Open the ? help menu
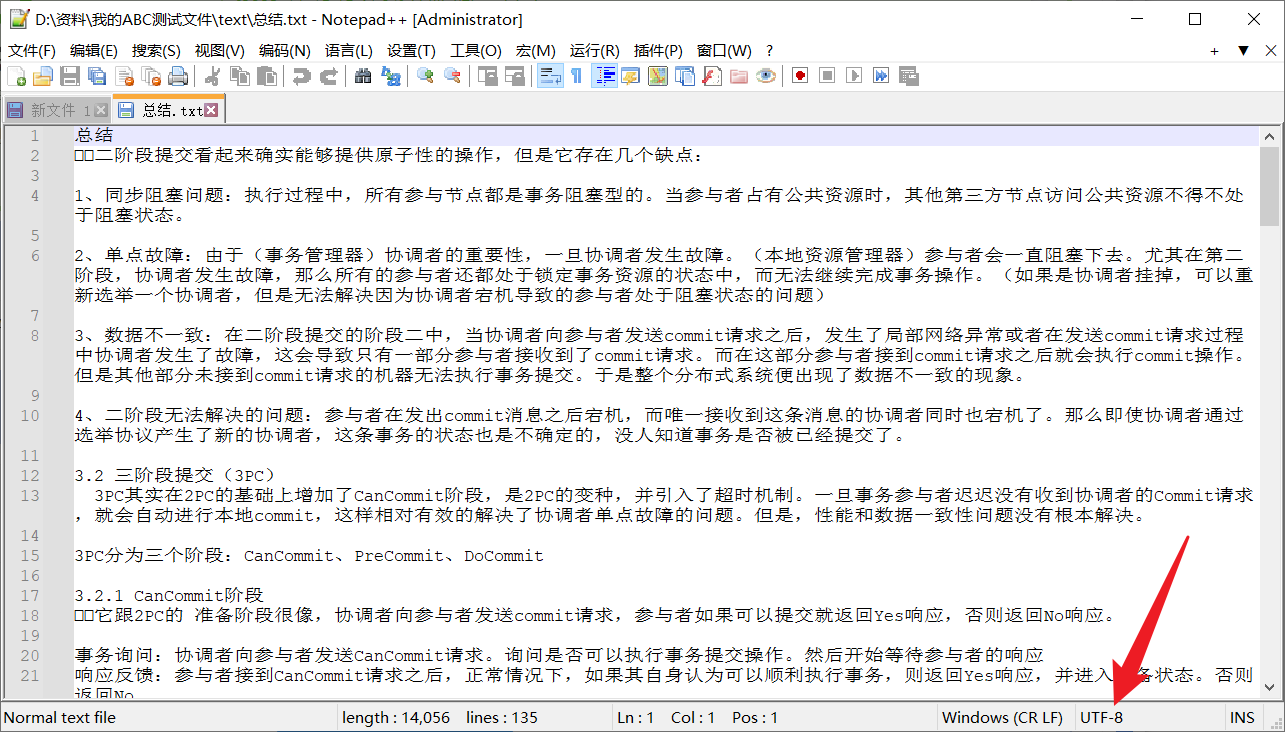The width and height of the screenshot is (1285, 732). (769, 50)
